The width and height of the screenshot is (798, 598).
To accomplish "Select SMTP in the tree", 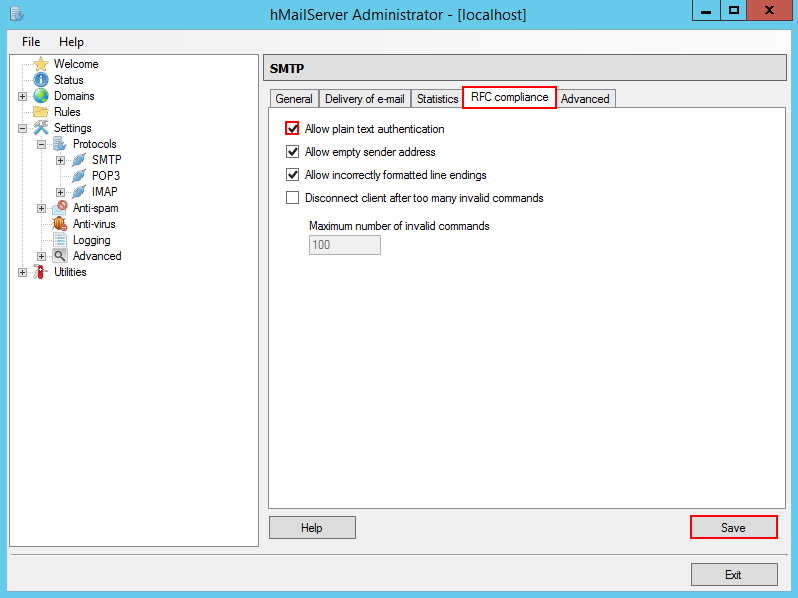I will pos(106,160).
